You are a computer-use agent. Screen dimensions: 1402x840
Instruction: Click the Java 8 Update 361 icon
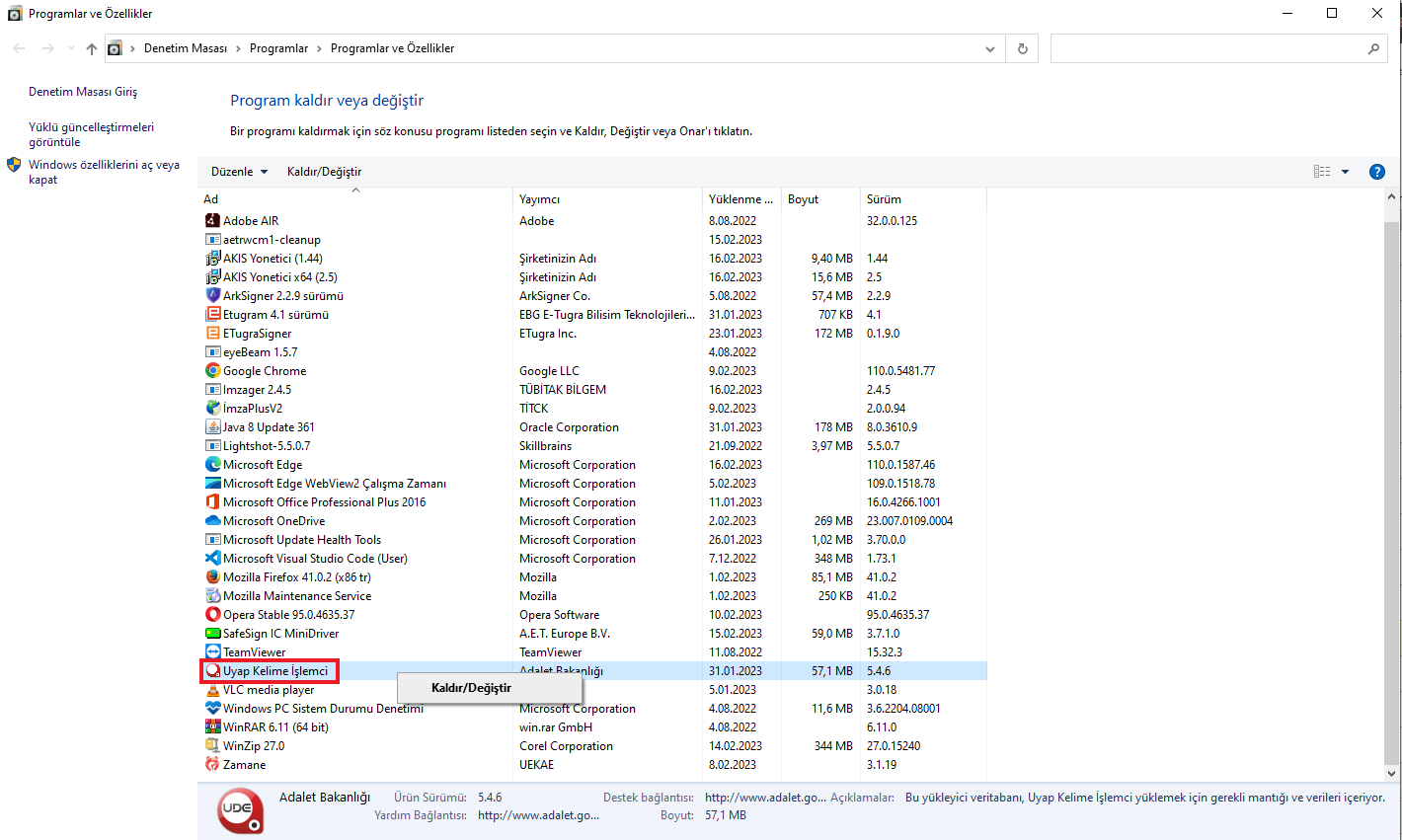[x=212, y=427]
